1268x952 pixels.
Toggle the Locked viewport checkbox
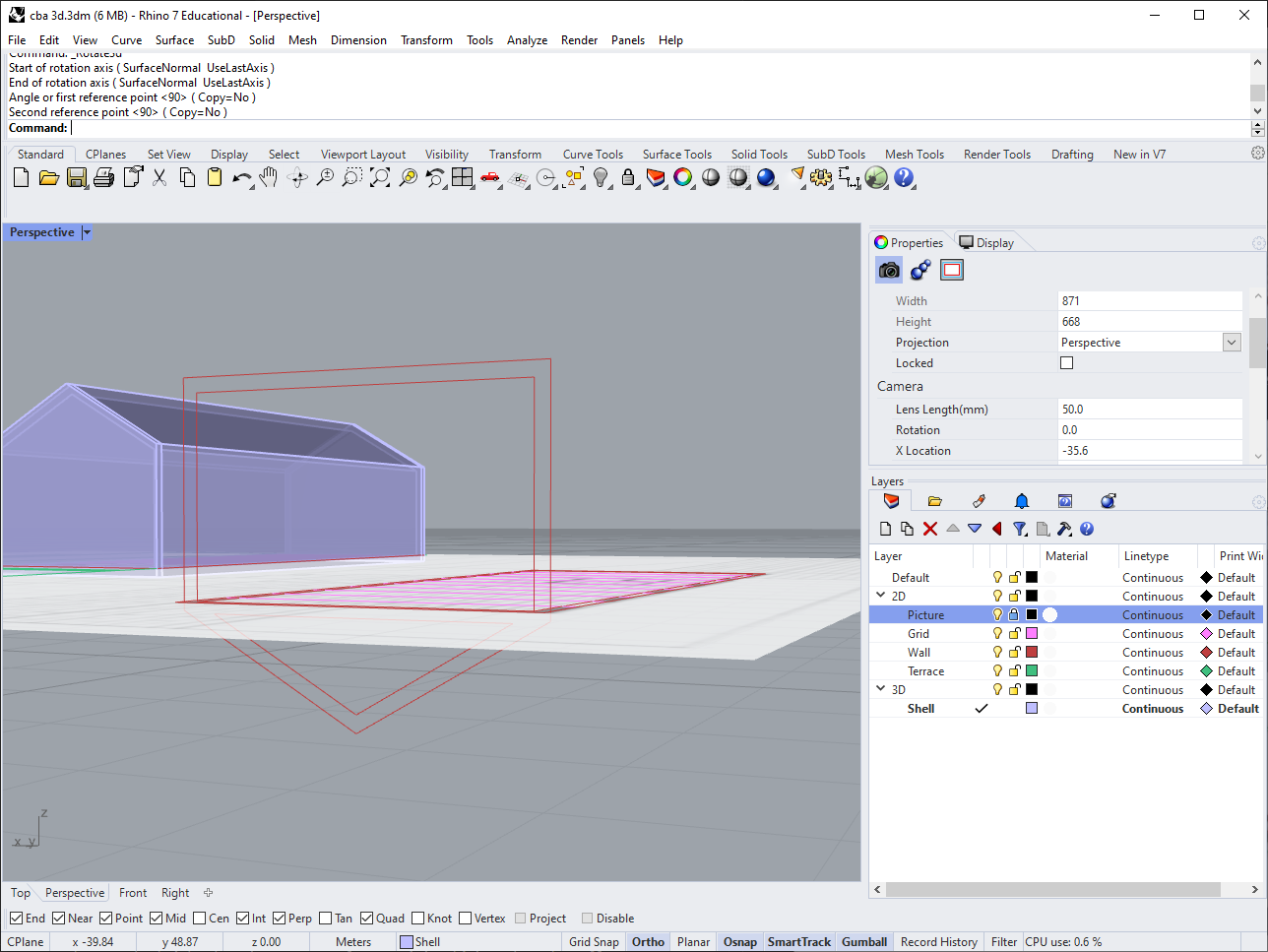(x=1066, y=363)
